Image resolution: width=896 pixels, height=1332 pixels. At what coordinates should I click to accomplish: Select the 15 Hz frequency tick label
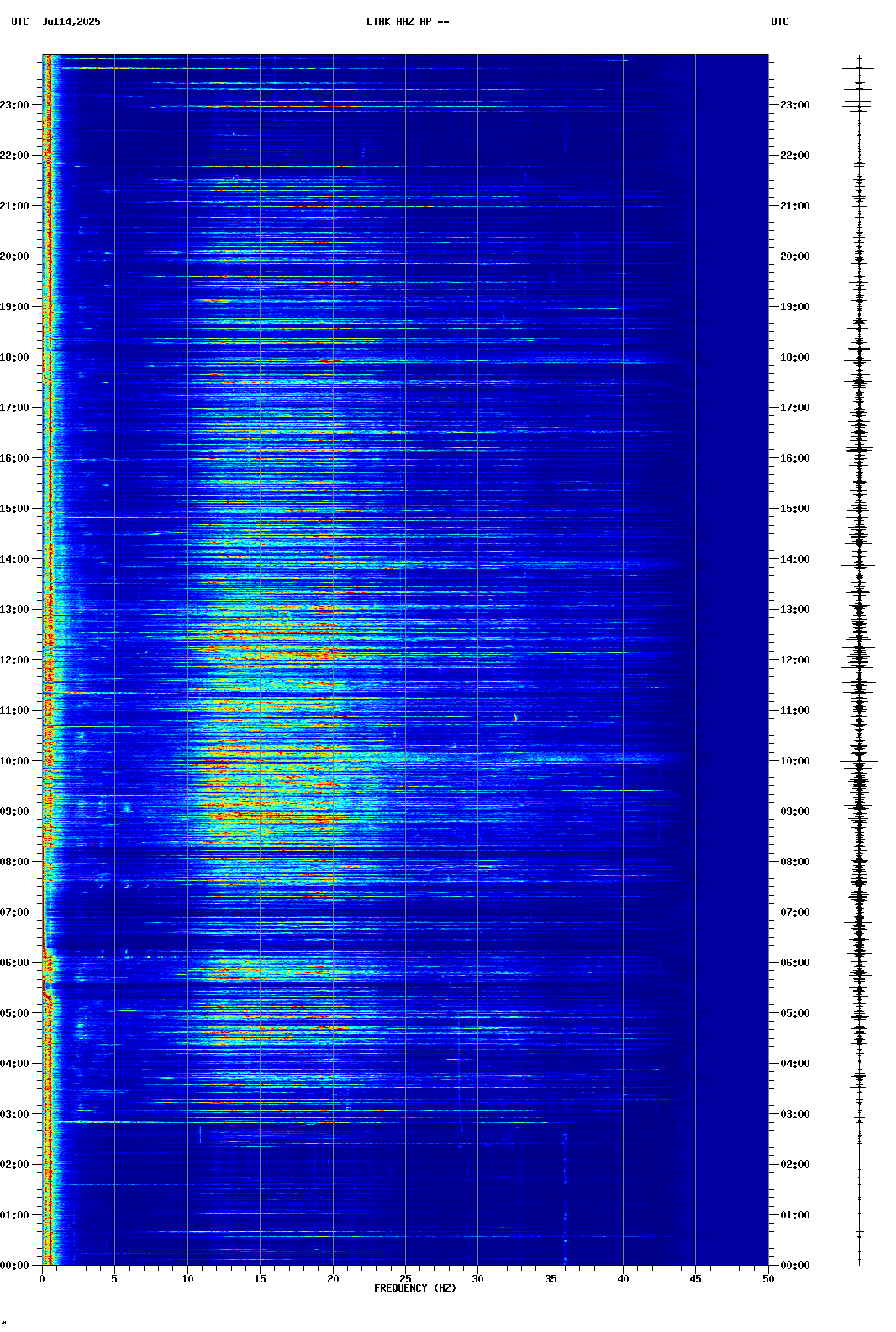260,1279
